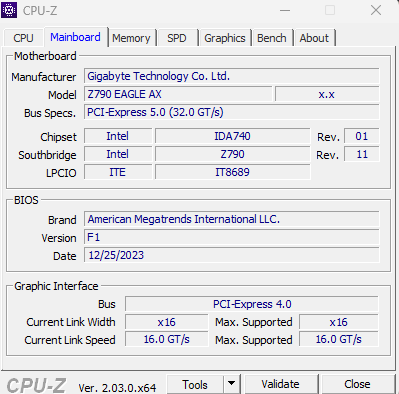Open the Bench tab
The width and height of the screenshot is (399, 394).
[x=272, y=38]
